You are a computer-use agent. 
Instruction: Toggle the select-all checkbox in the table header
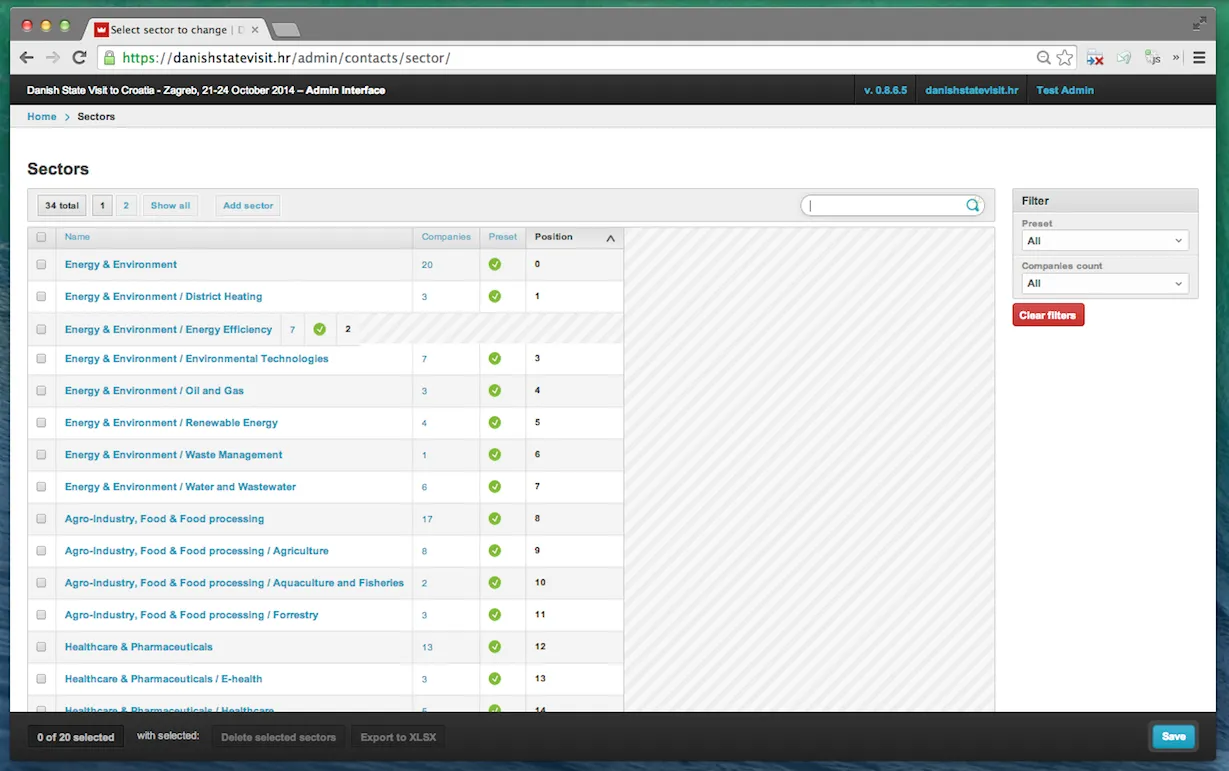click(41, 237)
